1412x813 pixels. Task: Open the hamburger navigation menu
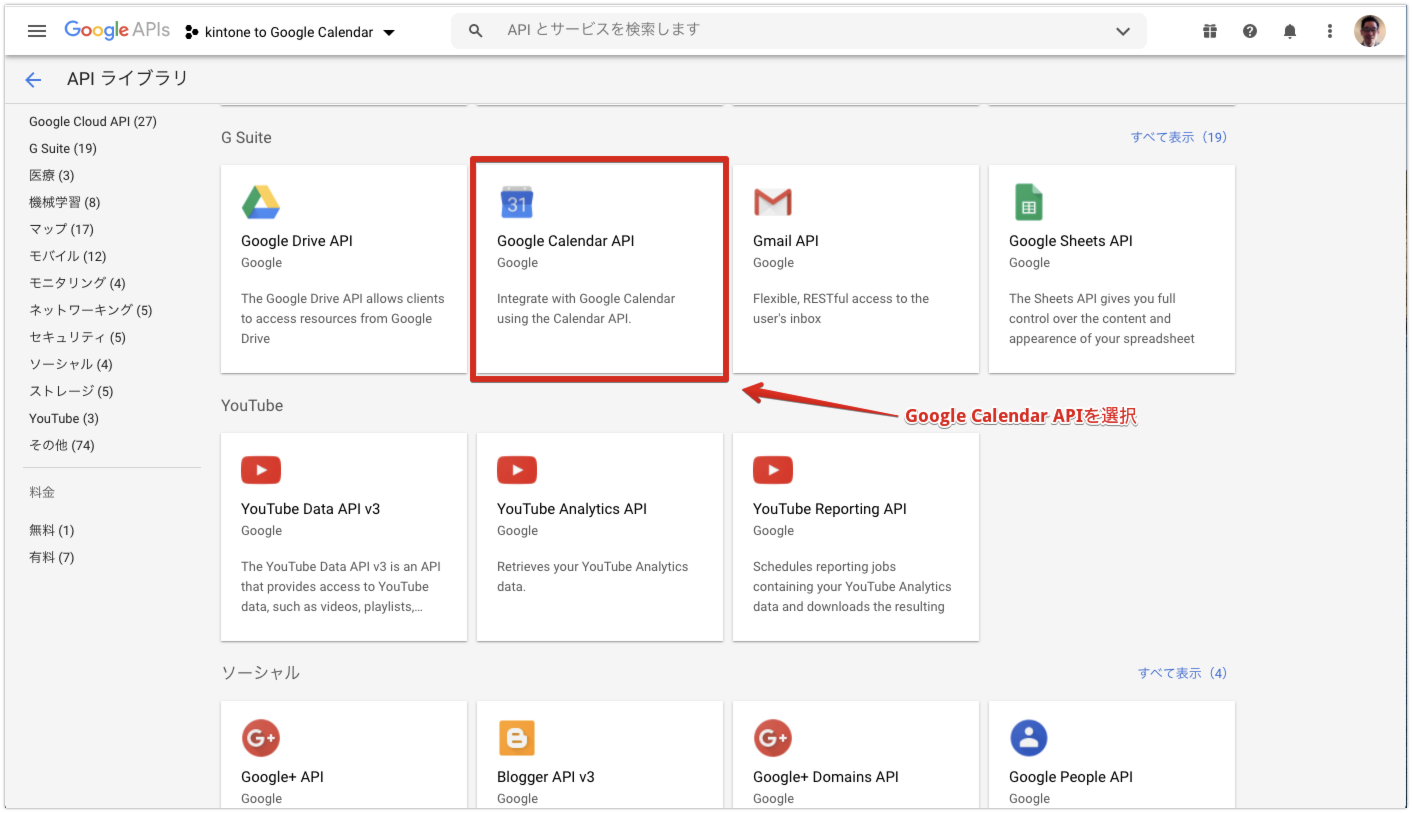[x=37, y=31]
